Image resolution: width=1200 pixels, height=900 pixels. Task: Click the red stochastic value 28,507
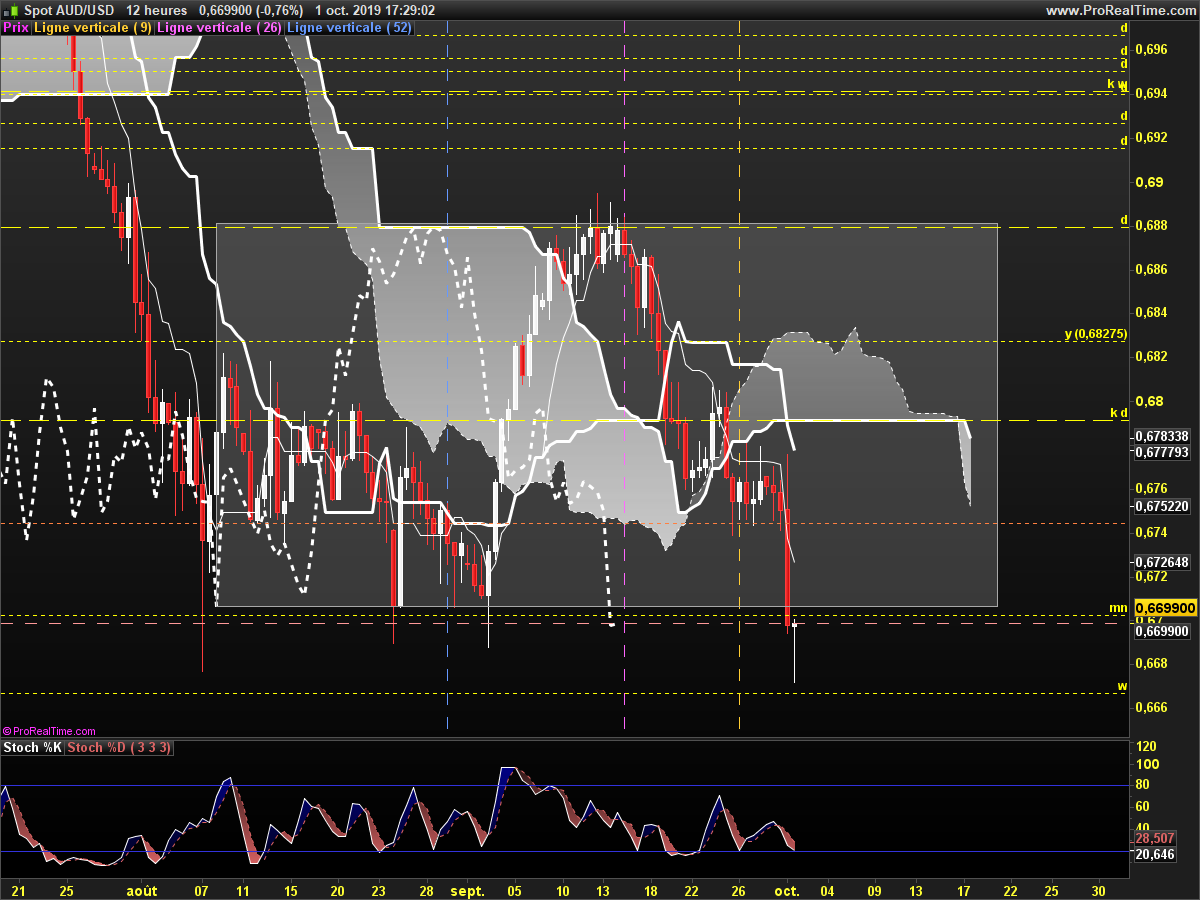click(1155, 838)
